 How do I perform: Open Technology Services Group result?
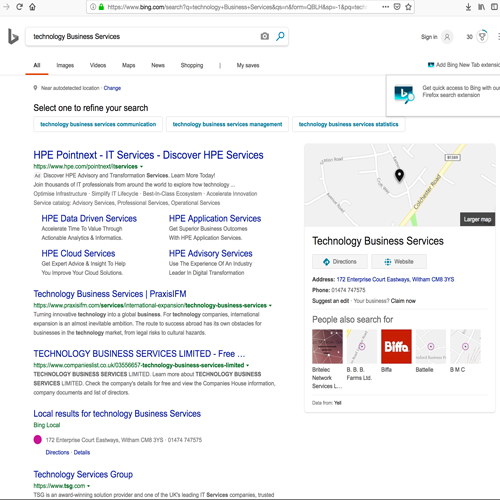(x=83, y=474)
